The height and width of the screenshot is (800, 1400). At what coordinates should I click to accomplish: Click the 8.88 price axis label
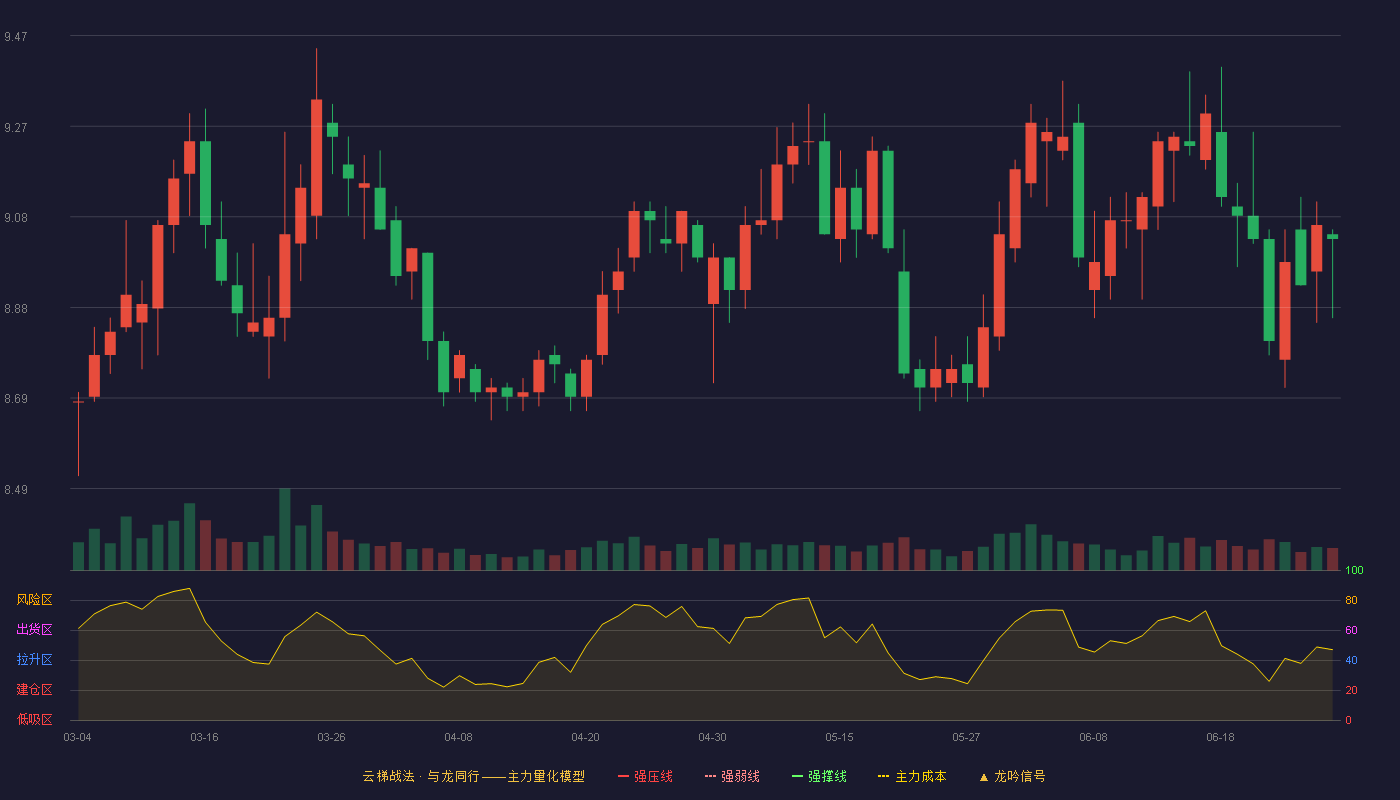point(16,309)
